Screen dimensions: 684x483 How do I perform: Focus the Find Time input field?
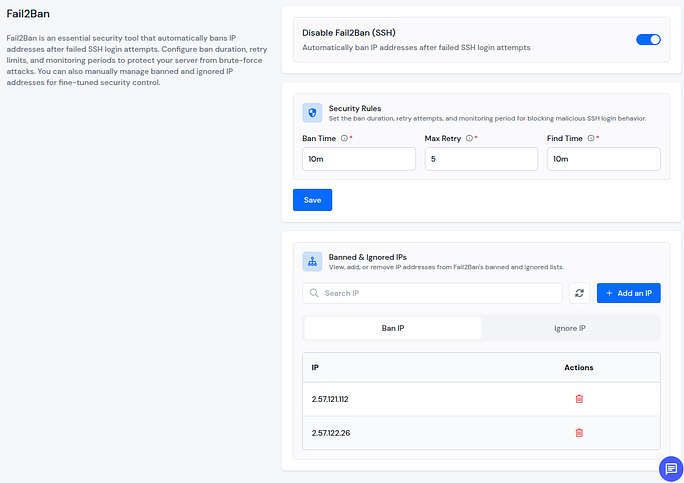(x=603, y=159)
